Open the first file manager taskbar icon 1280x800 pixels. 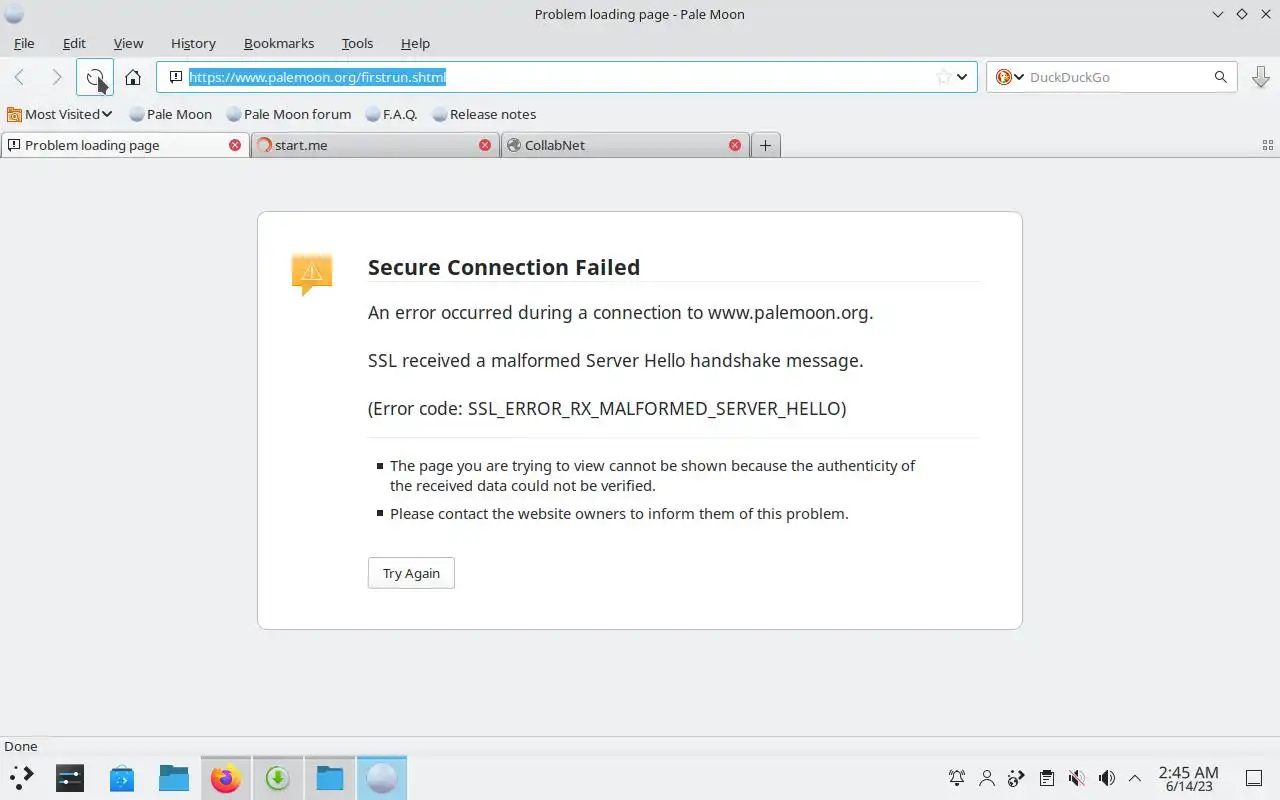[x=174, y=777]
